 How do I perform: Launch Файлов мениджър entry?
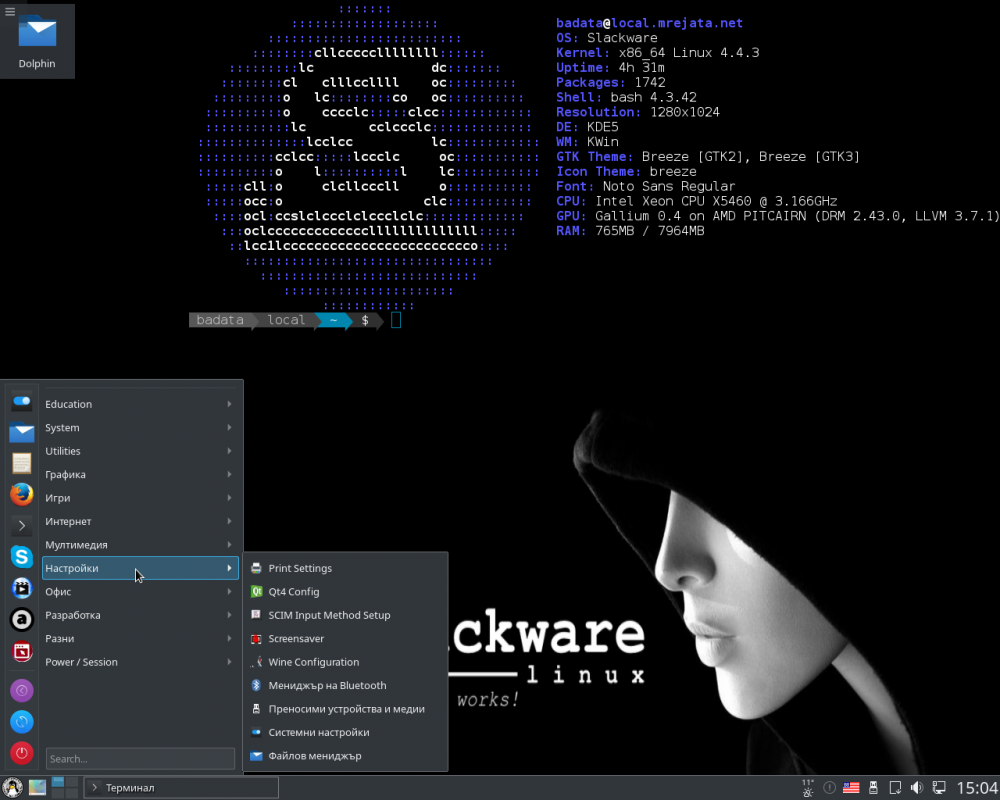click(x=345, y=756)
